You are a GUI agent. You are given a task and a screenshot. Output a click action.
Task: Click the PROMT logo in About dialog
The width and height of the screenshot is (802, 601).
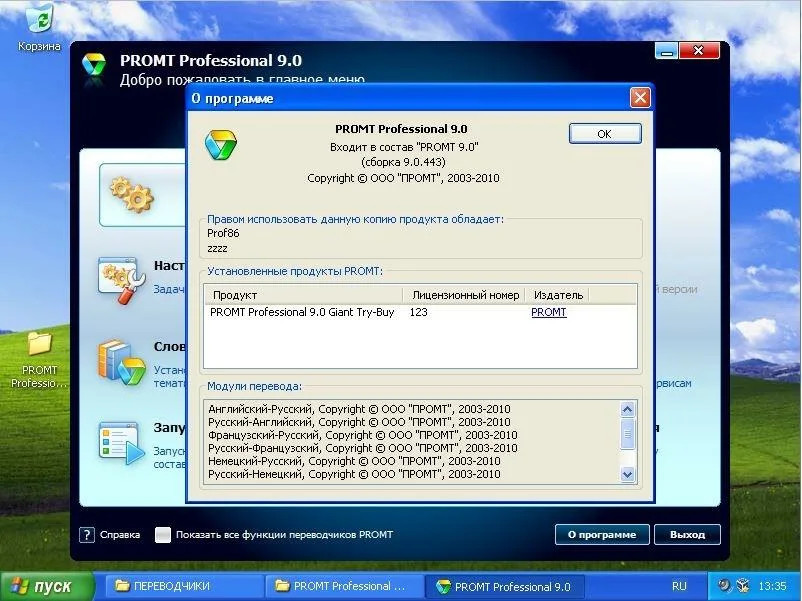coord(220,145)
